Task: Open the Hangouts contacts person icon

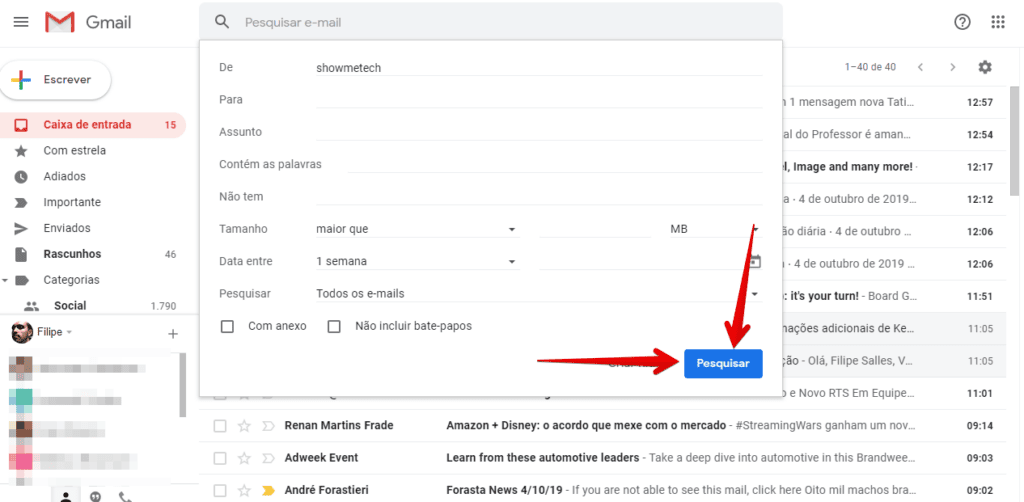Action: coord(66,497)
